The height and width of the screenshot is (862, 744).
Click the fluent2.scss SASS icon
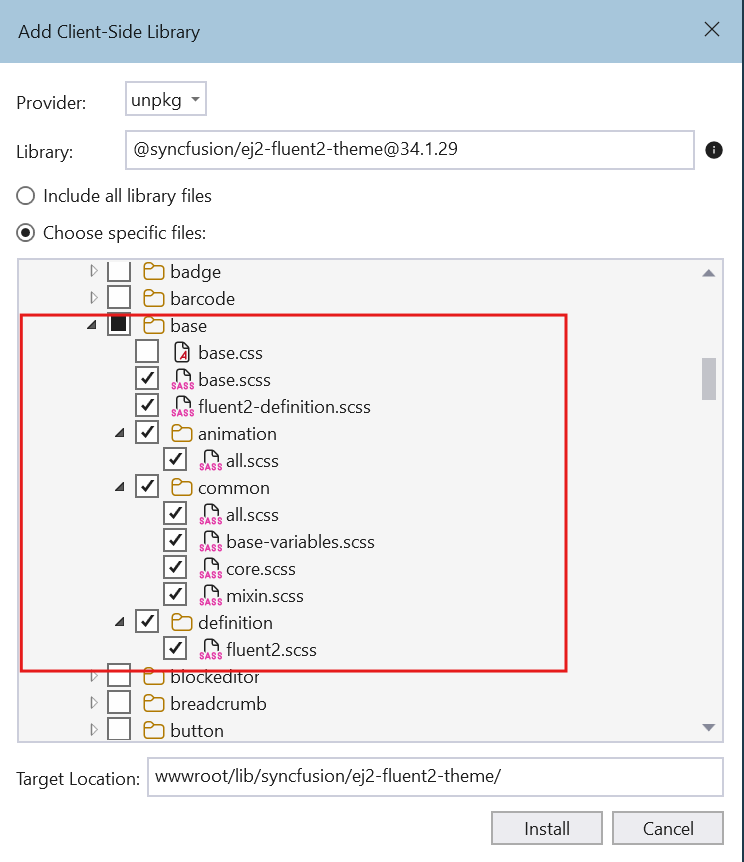pos(211,649)
